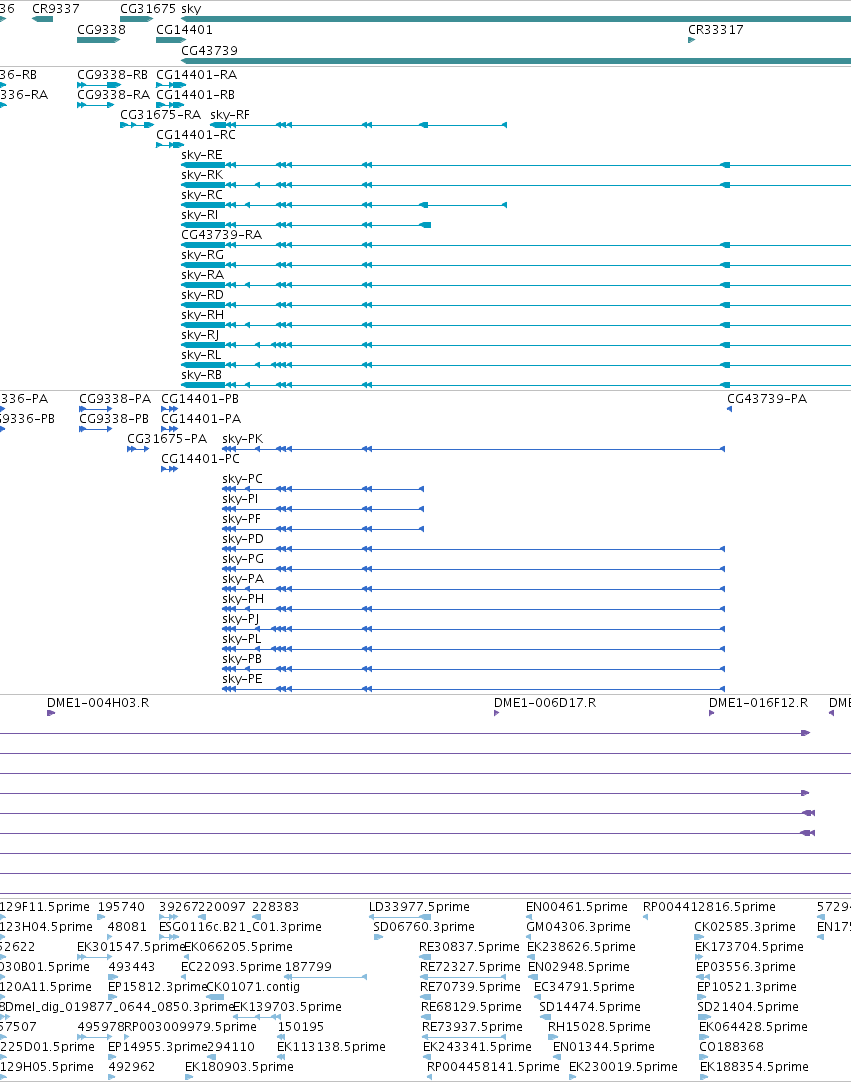Viewport: 851px width, 1082px height.
Task: Click the sky-PJ protein label
Action: (x=240, y=618)
